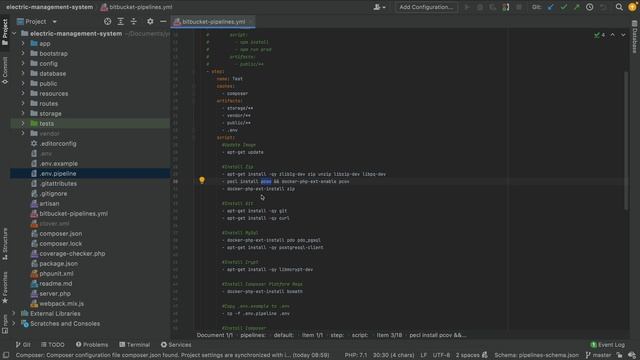Jump to previous highlighted problem arrow

pos(613,35)
